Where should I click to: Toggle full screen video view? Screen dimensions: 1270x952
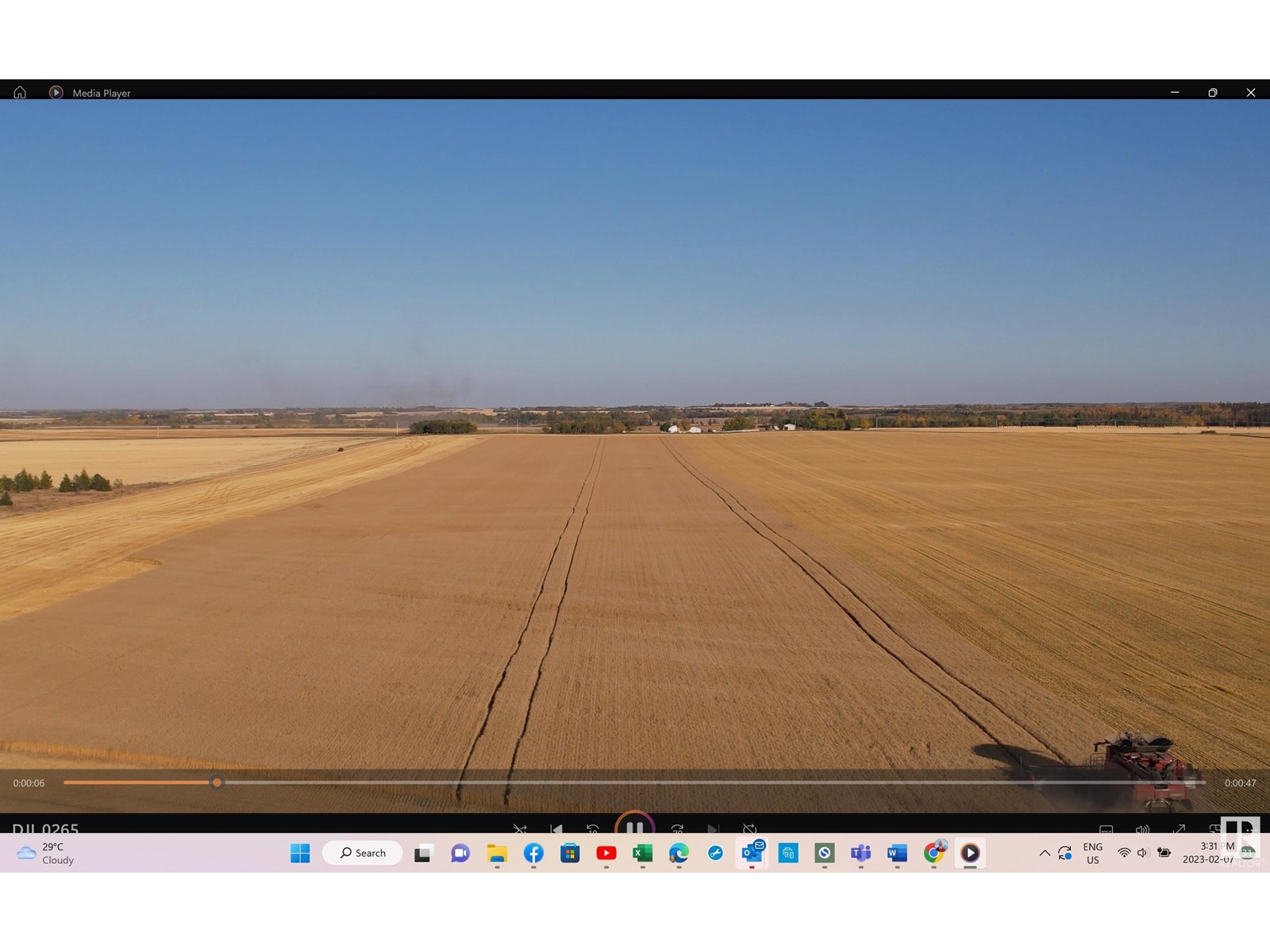coord(1179,829)
